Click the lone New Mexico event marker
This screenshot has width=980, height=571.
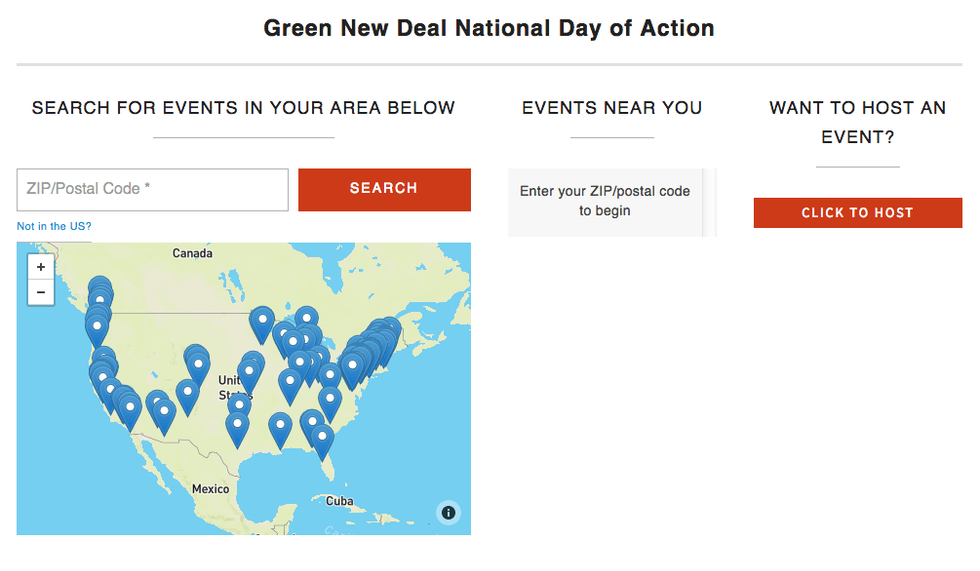(187, 392)
